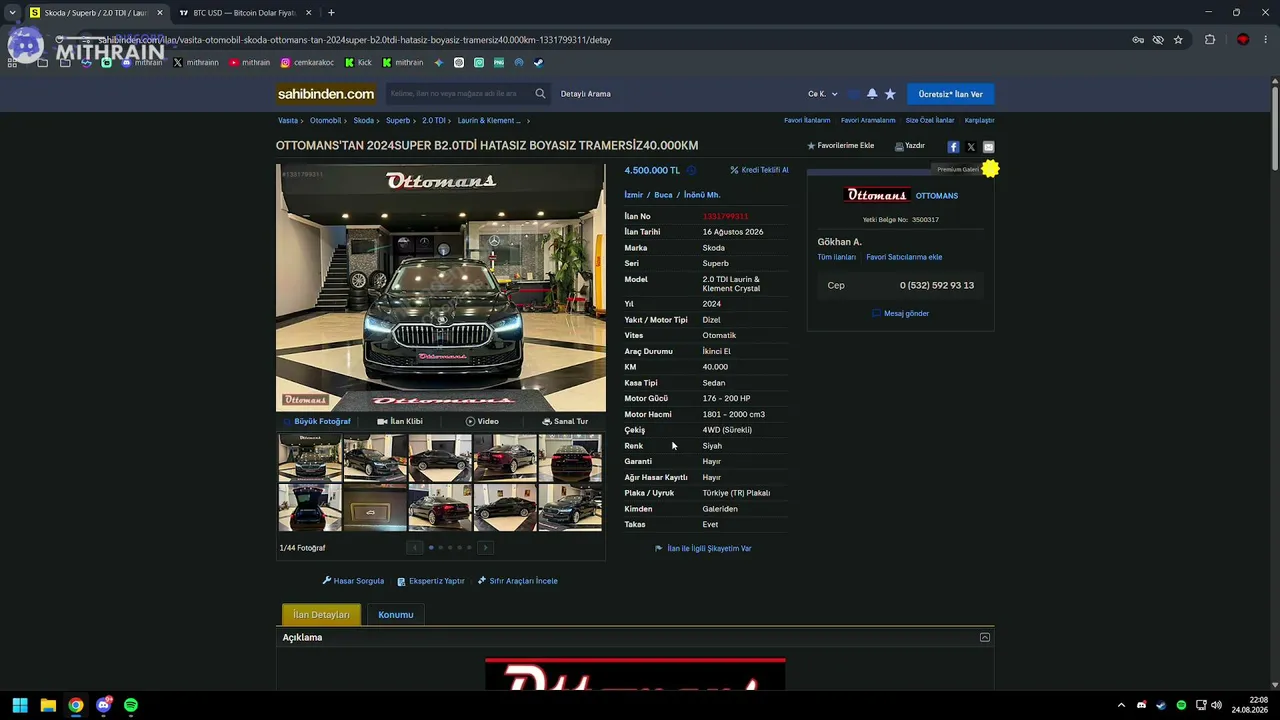Switch to the Konumu tab
Viewport: 1280px width, 720px height.
tap(396, 615)
